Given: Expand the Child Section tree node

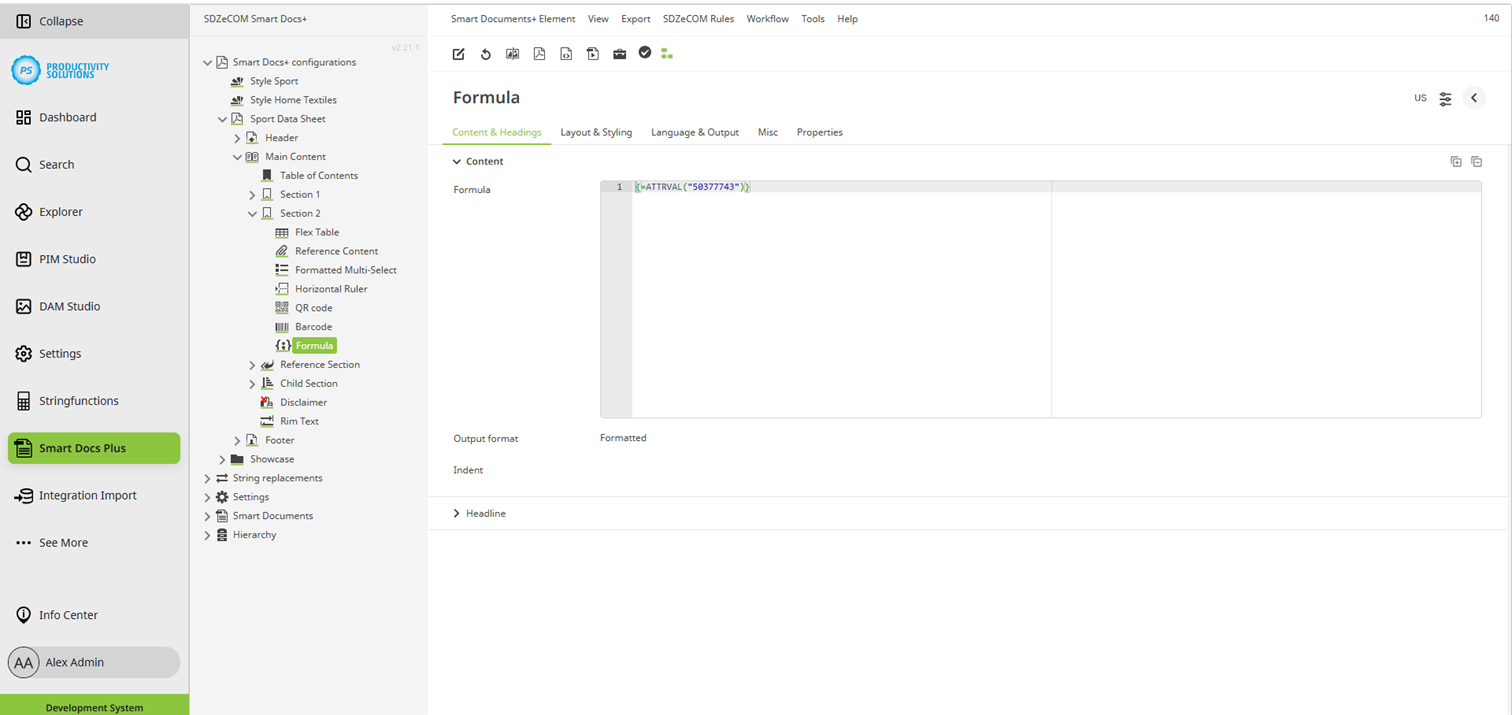Looking at the screenshot, I should click(x=253, y=384).
